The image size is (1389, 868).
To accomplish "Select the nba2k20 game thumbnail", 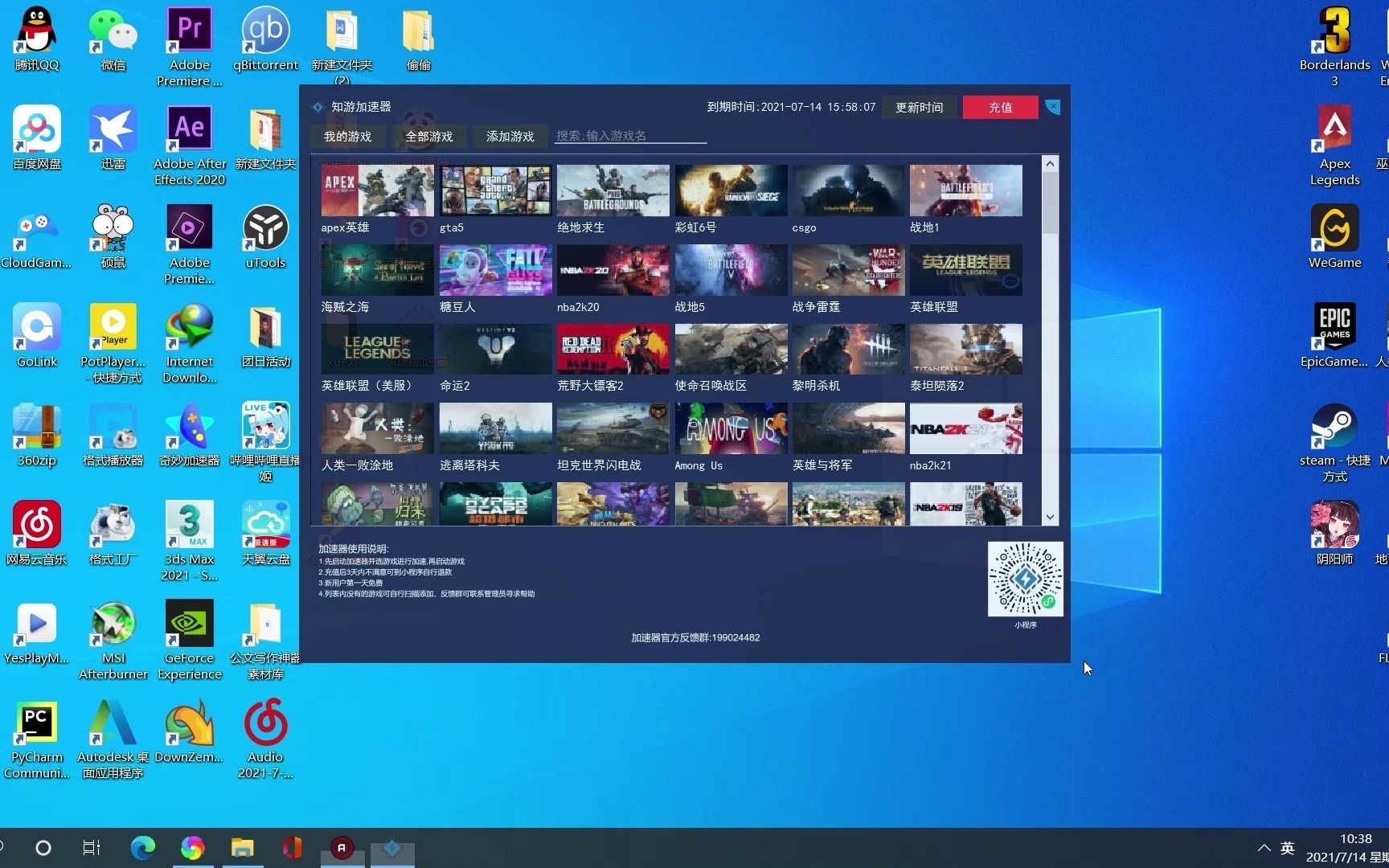I will point(613,270).
